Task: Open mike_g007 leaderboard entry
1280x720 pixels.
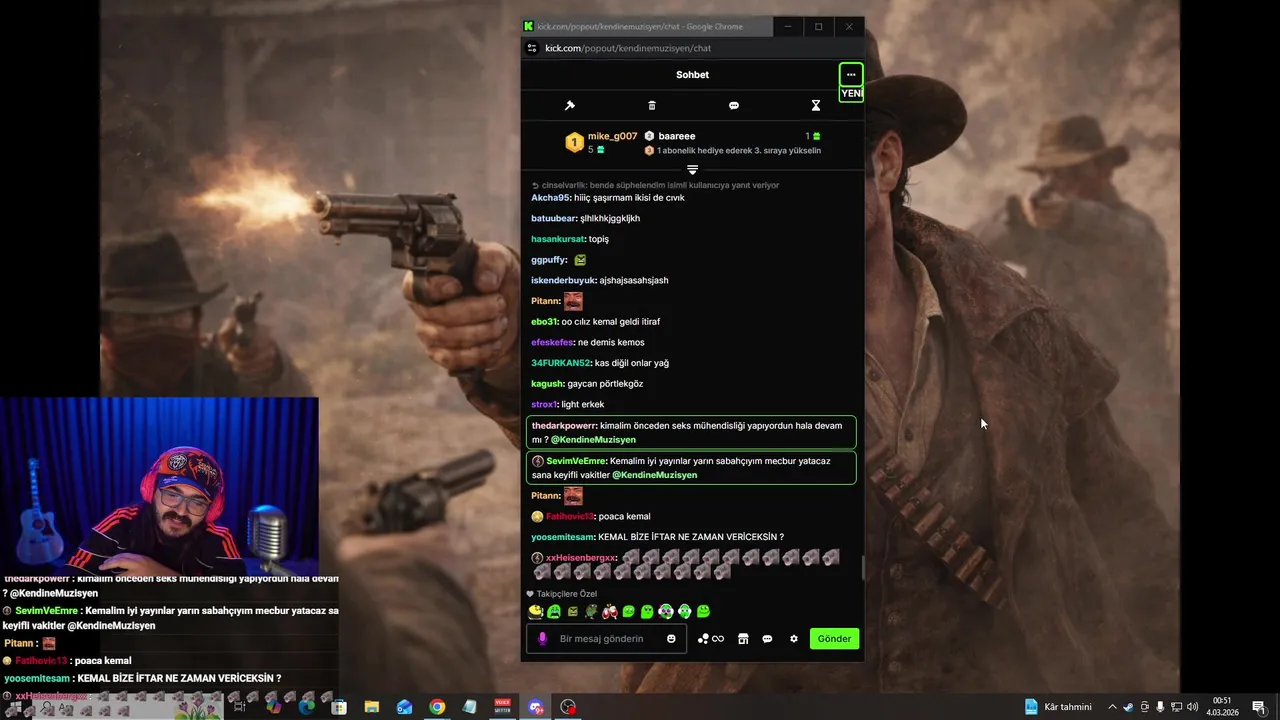Action: (x=602, y=142)
